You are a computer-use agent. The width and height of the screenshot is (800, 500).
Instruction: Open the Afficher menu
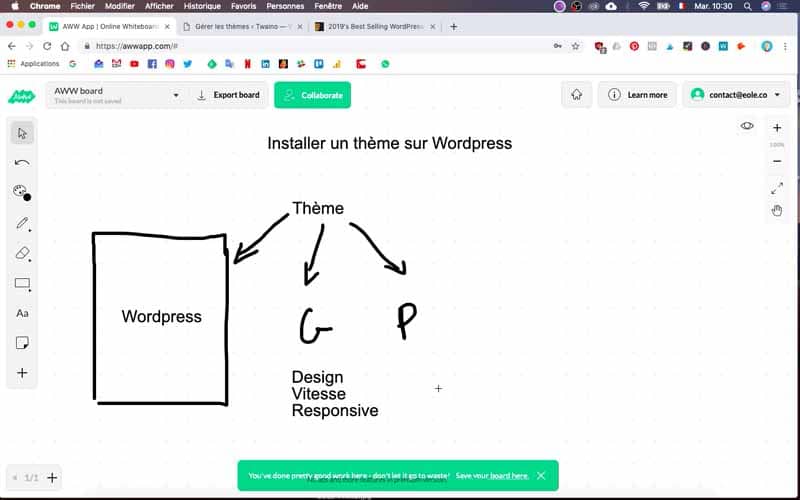(159, 6)
